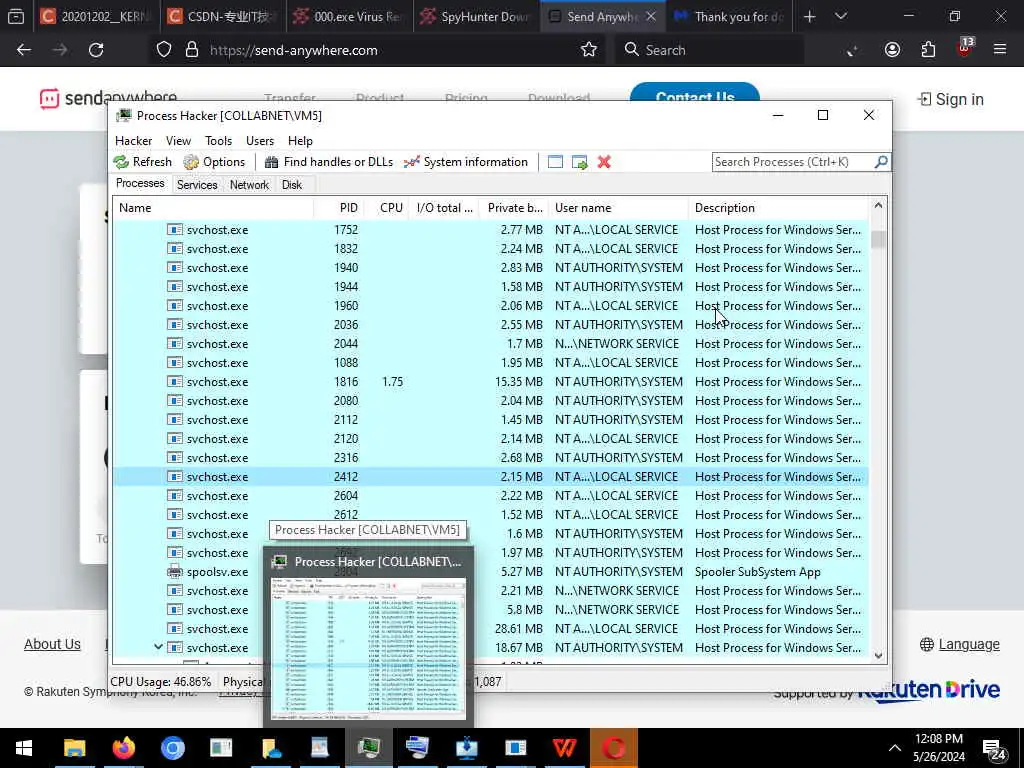This screenshot has height=768, width=1024.
Task: Sort by the Private bytes column header
Action: pyautogui.click(x=513, y=208)
